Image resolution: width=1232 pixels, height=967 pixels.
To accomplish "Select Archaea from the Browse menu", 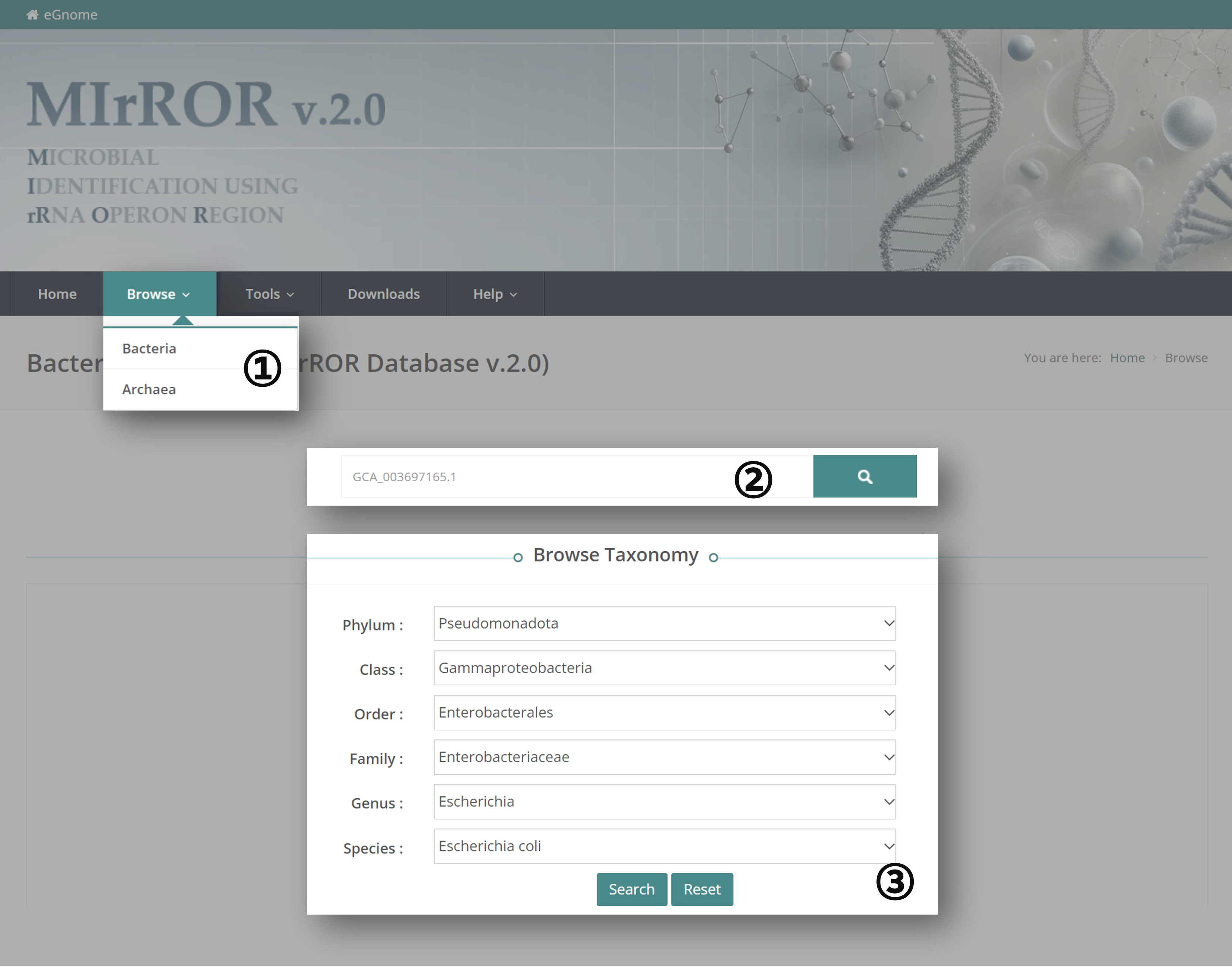I will (x=149, y=389).
